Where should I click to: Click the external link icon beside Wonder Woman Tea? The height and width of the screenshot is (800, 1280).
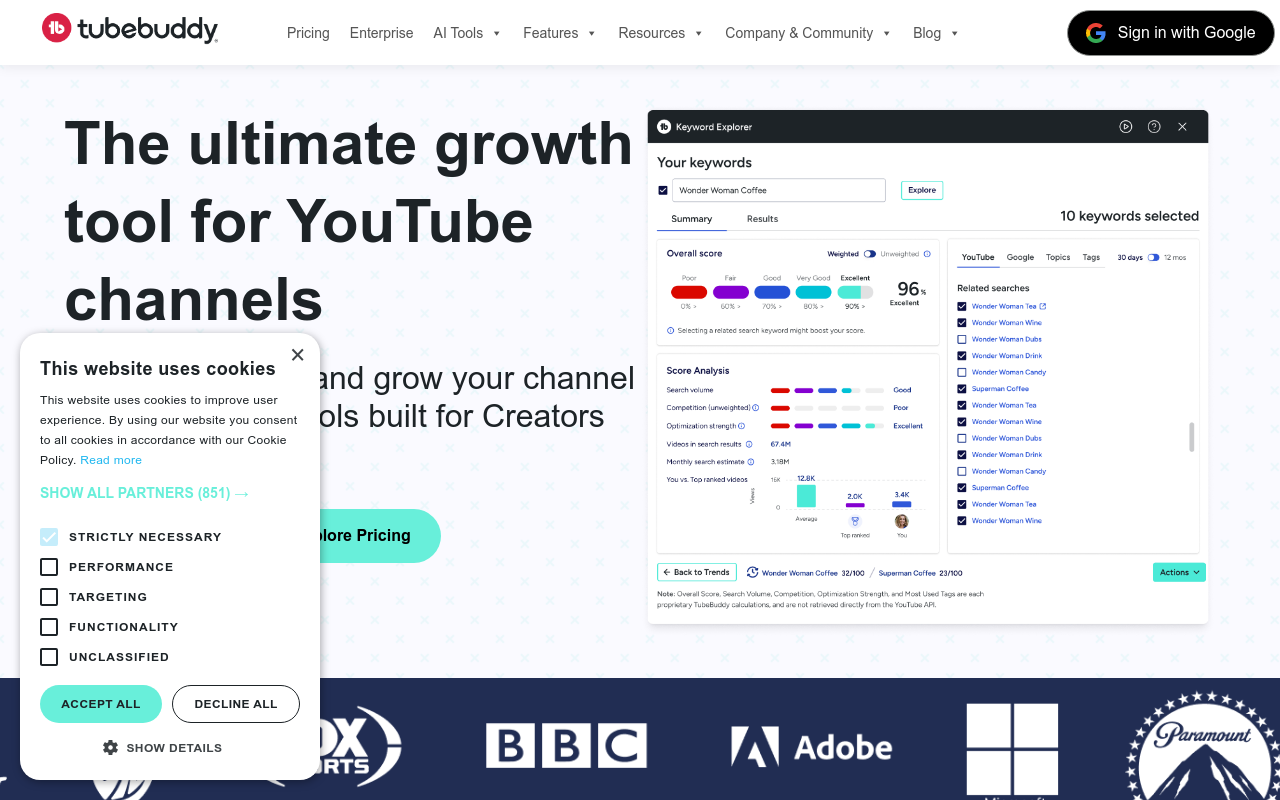click(1043, 306)
